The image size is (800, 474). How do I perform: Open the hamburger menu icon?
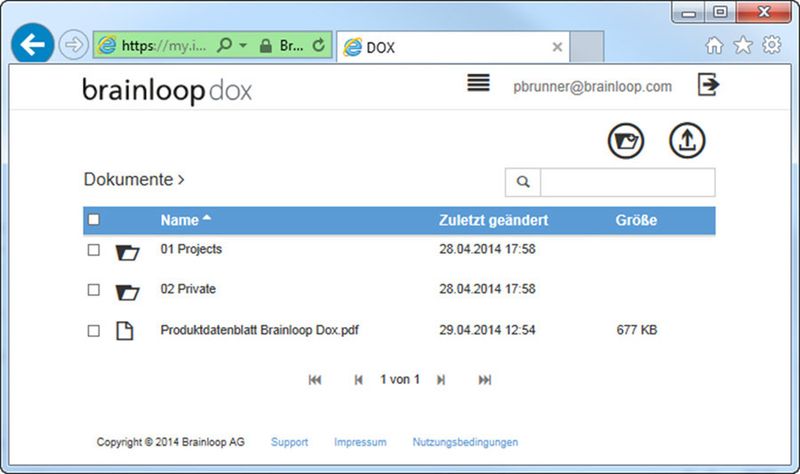click(479, 82)
